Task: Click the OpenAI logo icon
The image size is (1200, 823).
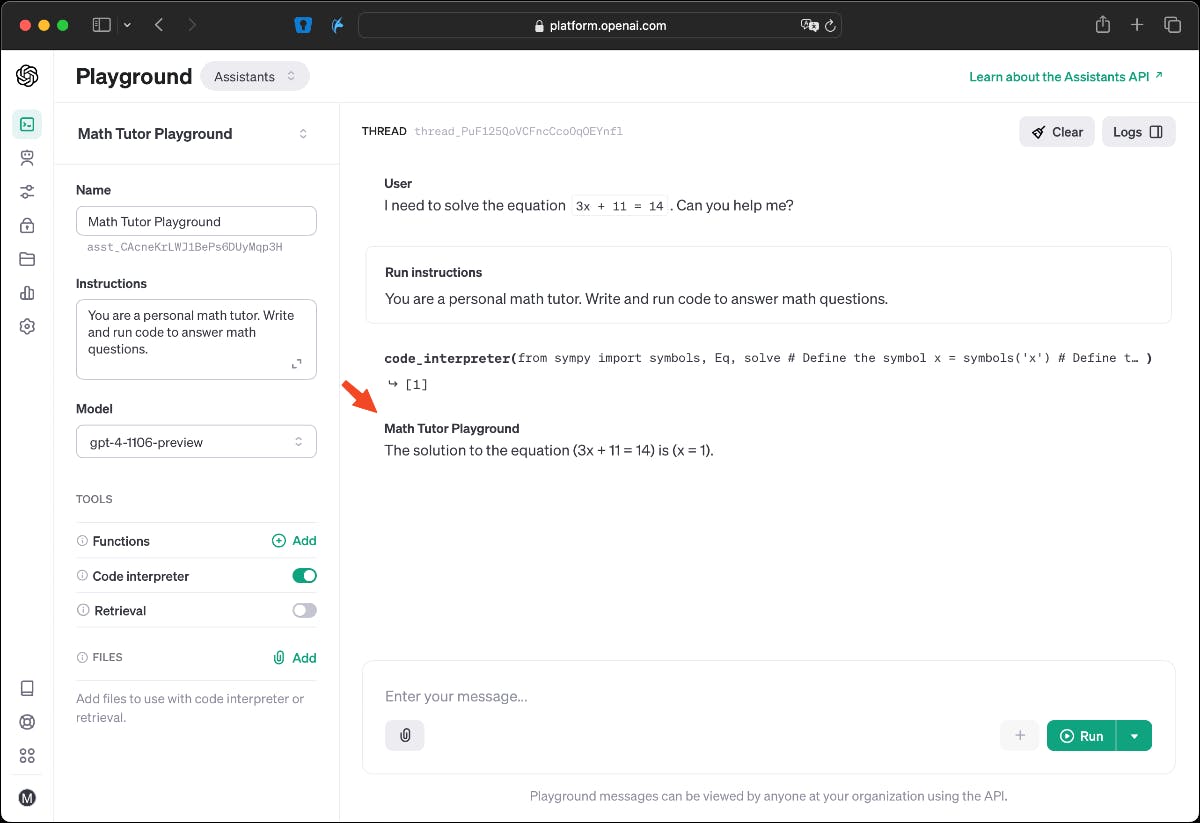Action: click(27, 76)
